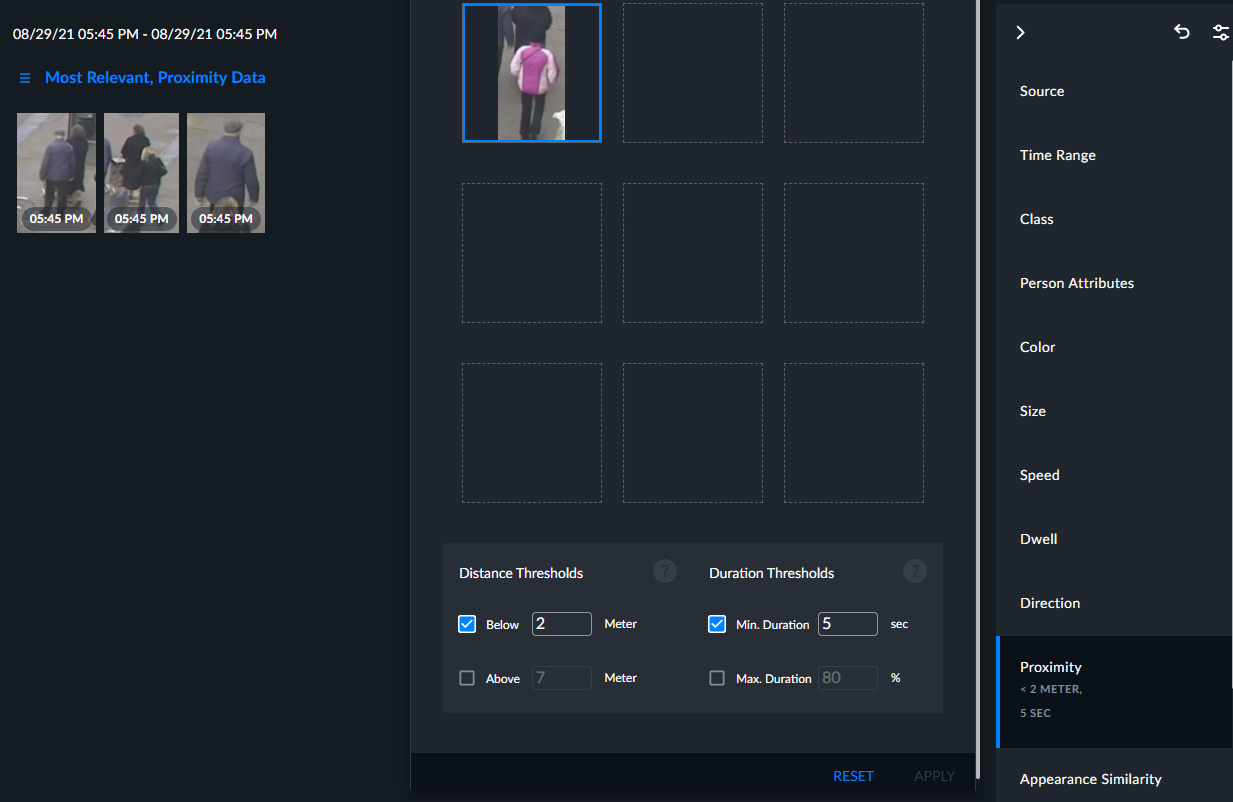Open first result thumbnail of two men
The image size is (1233, 802).
pos(56,173)
